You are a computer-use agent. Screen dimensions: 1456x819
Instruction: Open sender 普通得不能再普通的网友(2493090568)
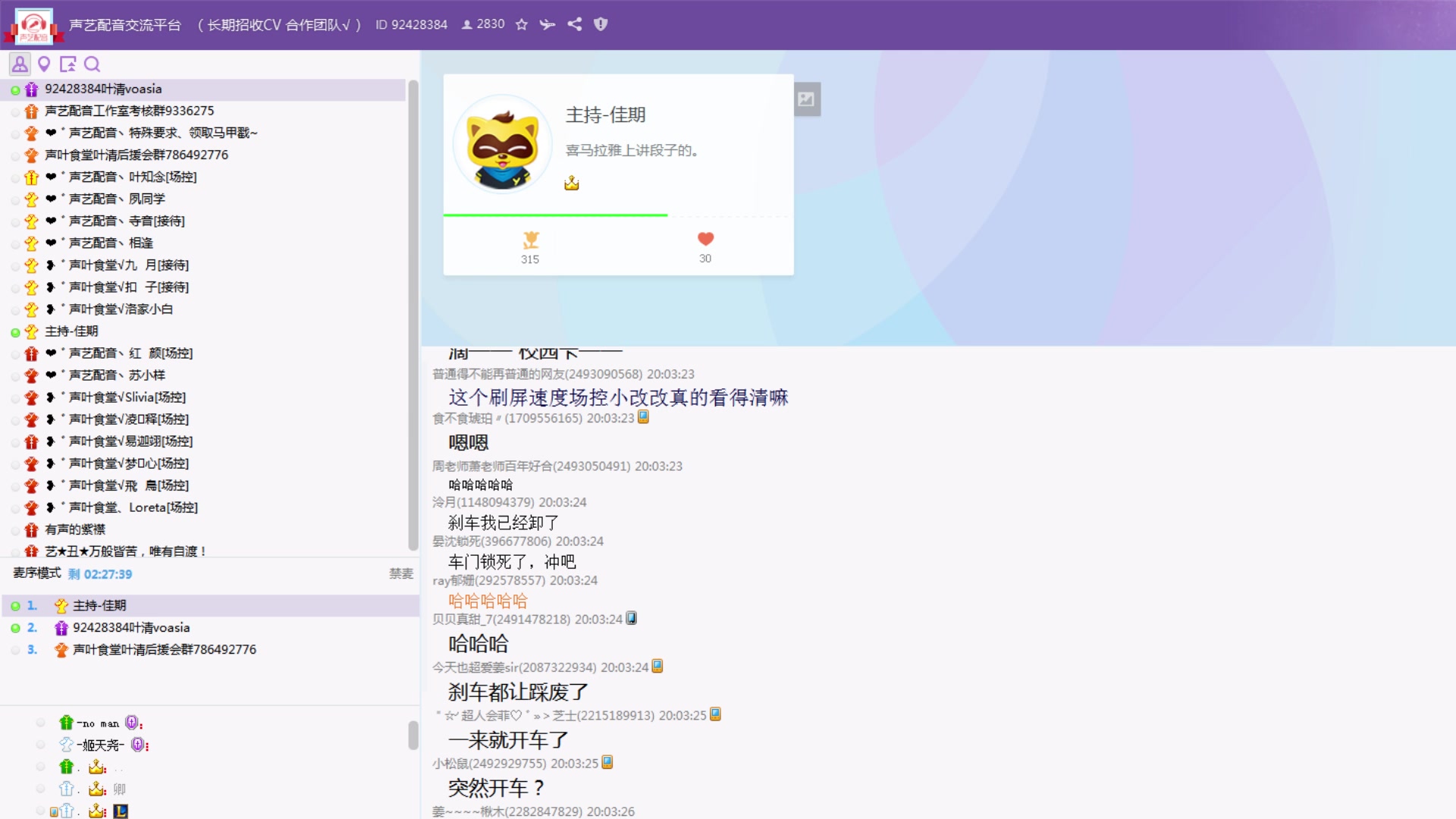pos(537,374)
